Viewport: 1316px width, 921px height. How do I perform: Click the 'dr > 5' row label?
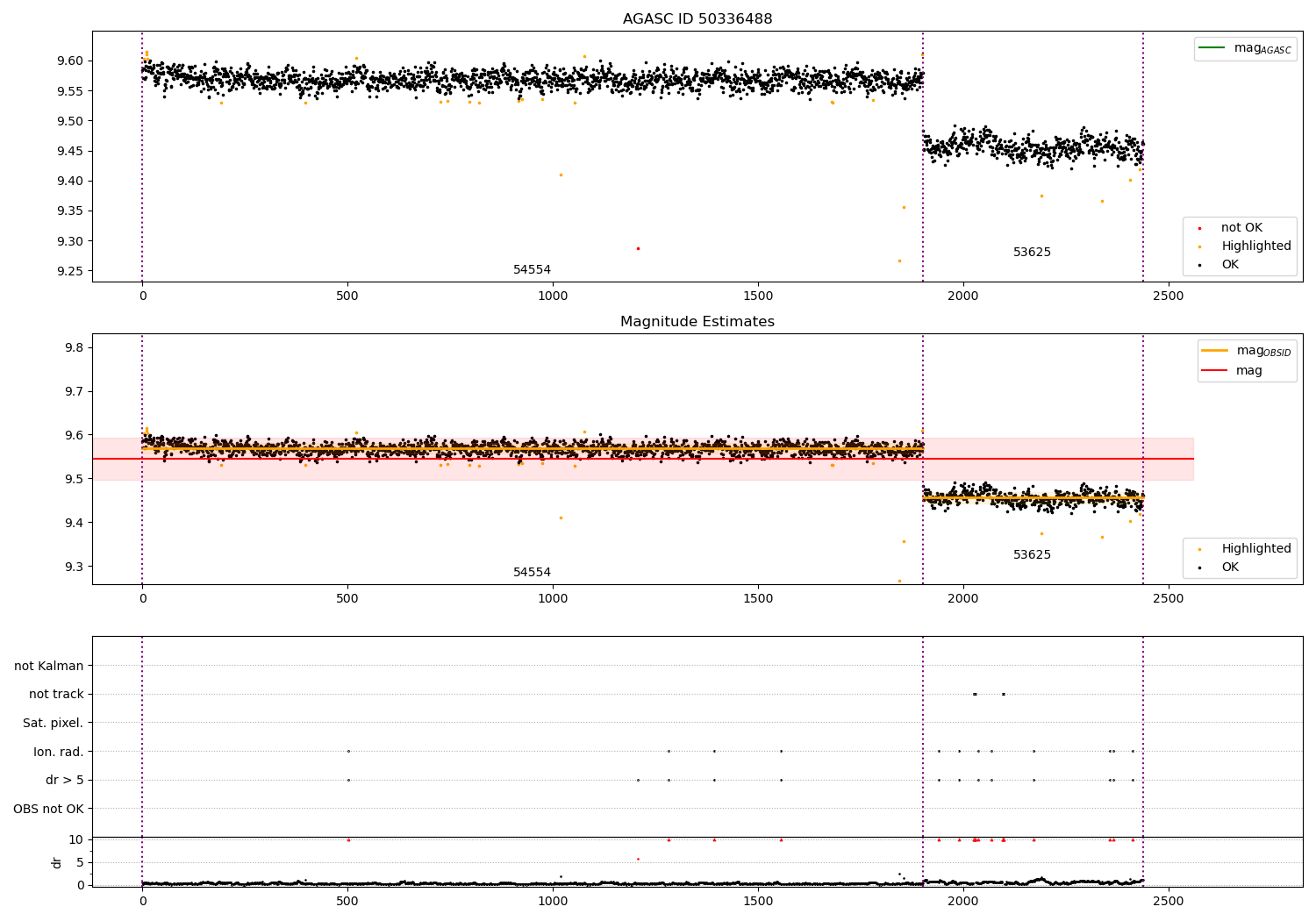[64, 781]
